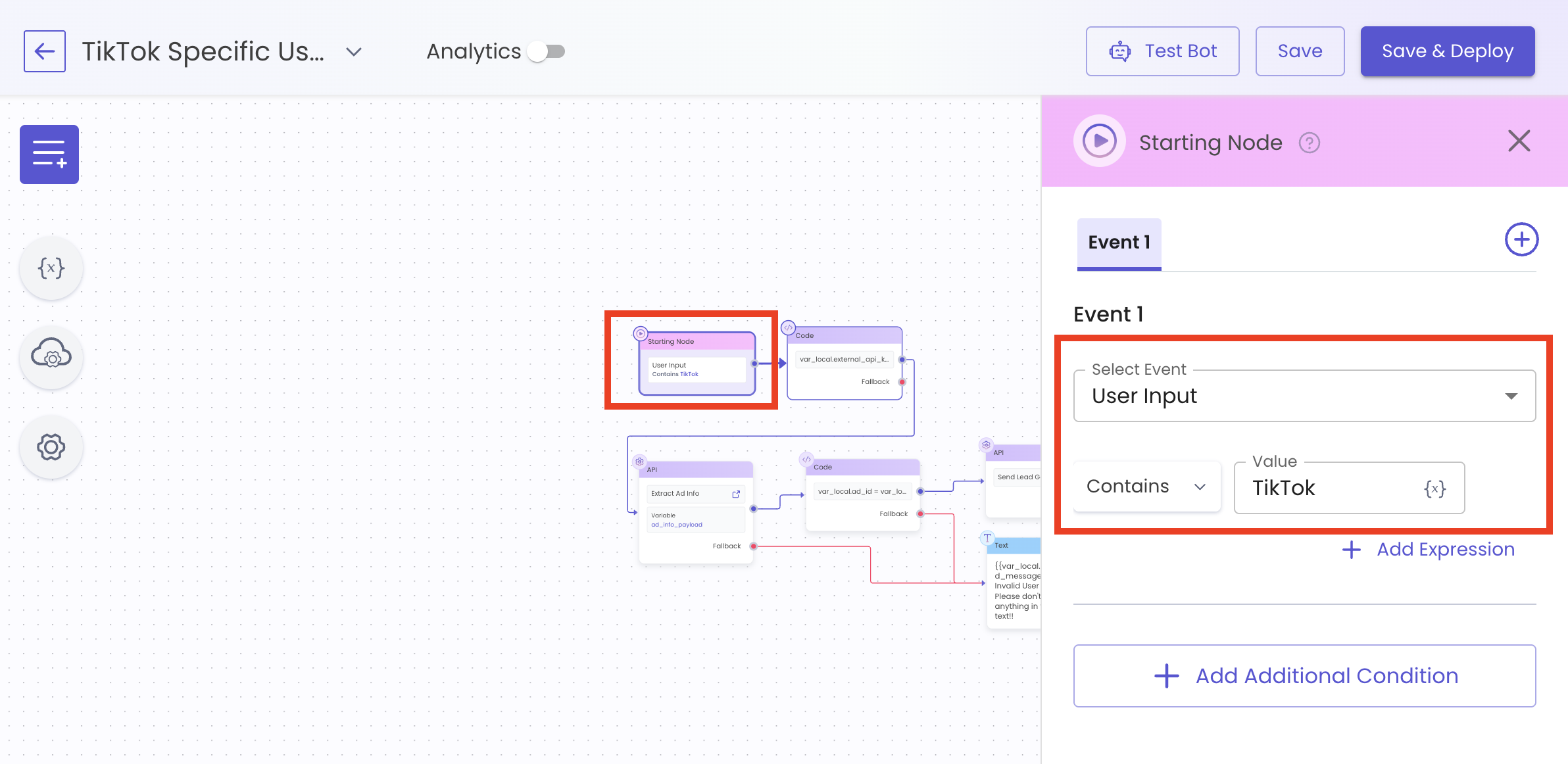The width and height of the screenshot is (1568, 764).
Task: Click Add Additional Condition button
Action: pos(1304,676)
